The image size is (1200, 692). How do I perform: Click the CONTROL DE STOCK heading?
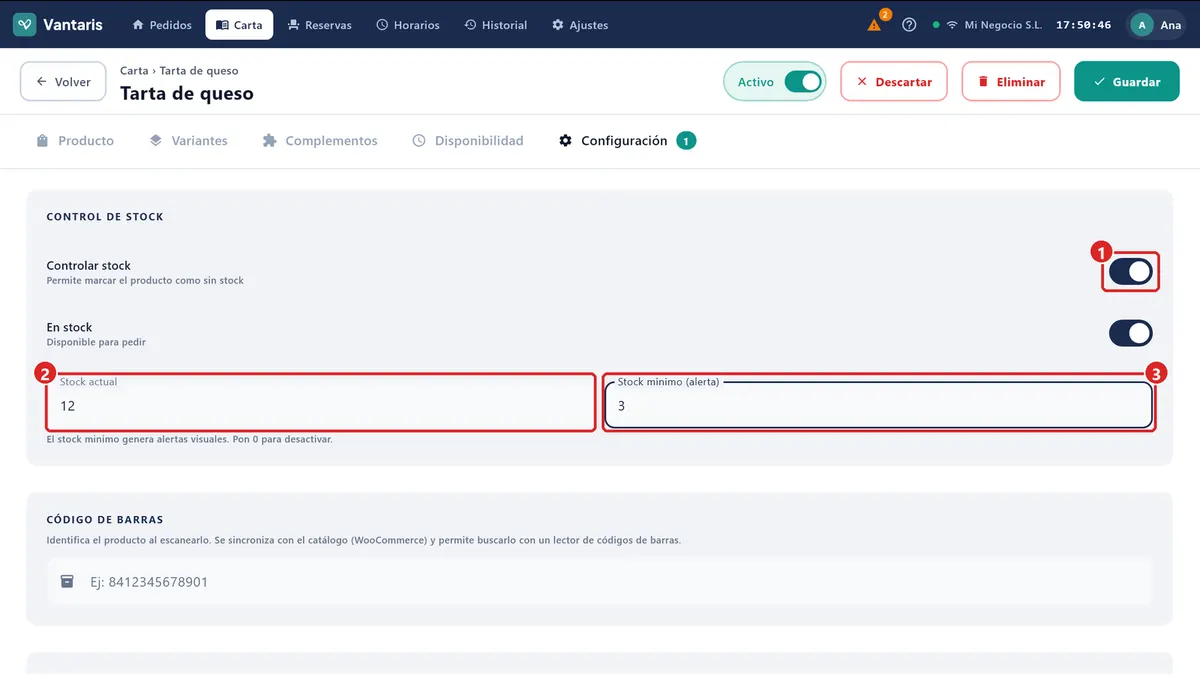[x=105, y=216]
